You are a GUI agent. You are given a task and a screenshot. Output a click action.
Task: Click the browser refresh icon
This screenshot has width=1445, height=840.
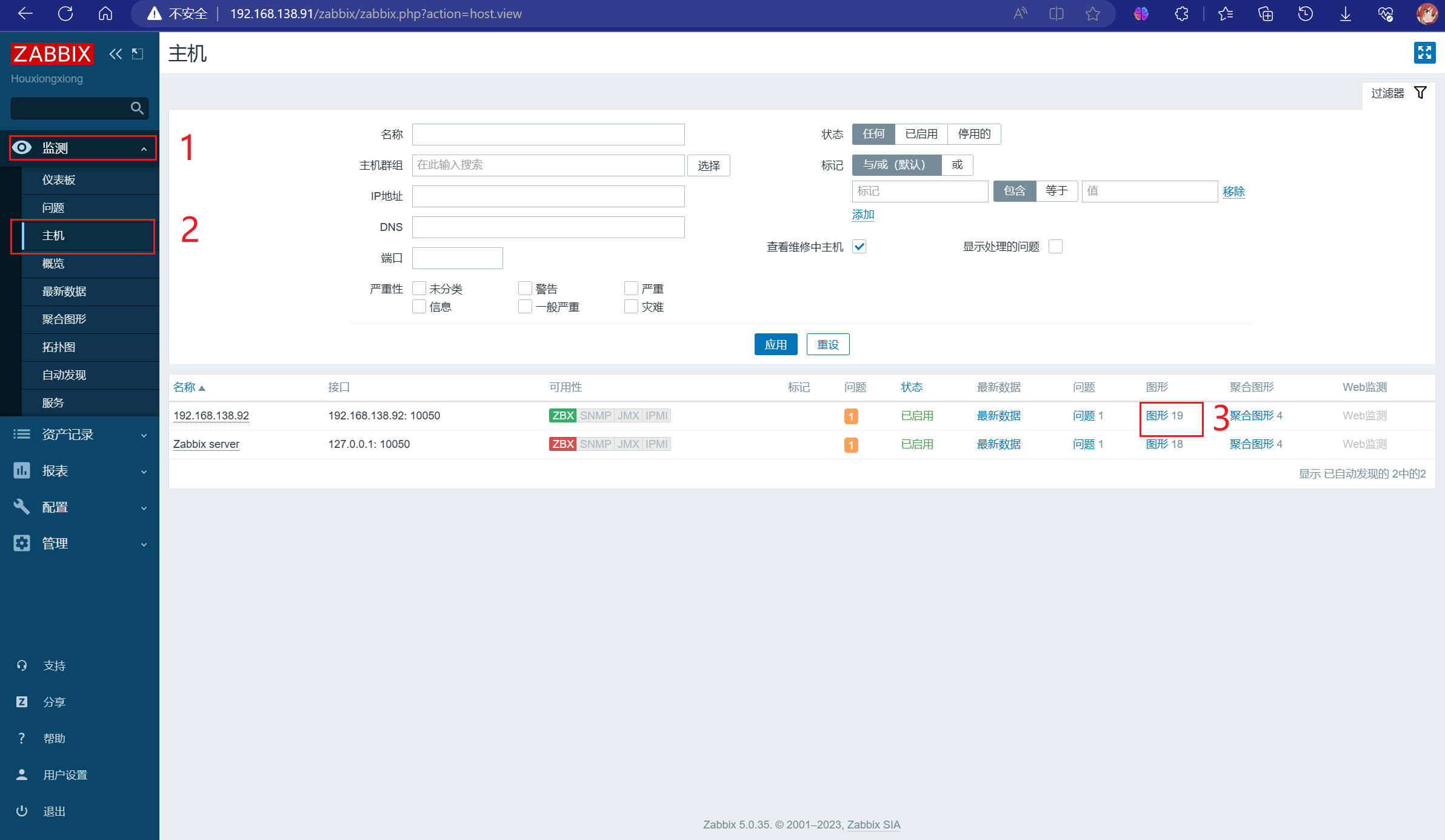[65, 13]
